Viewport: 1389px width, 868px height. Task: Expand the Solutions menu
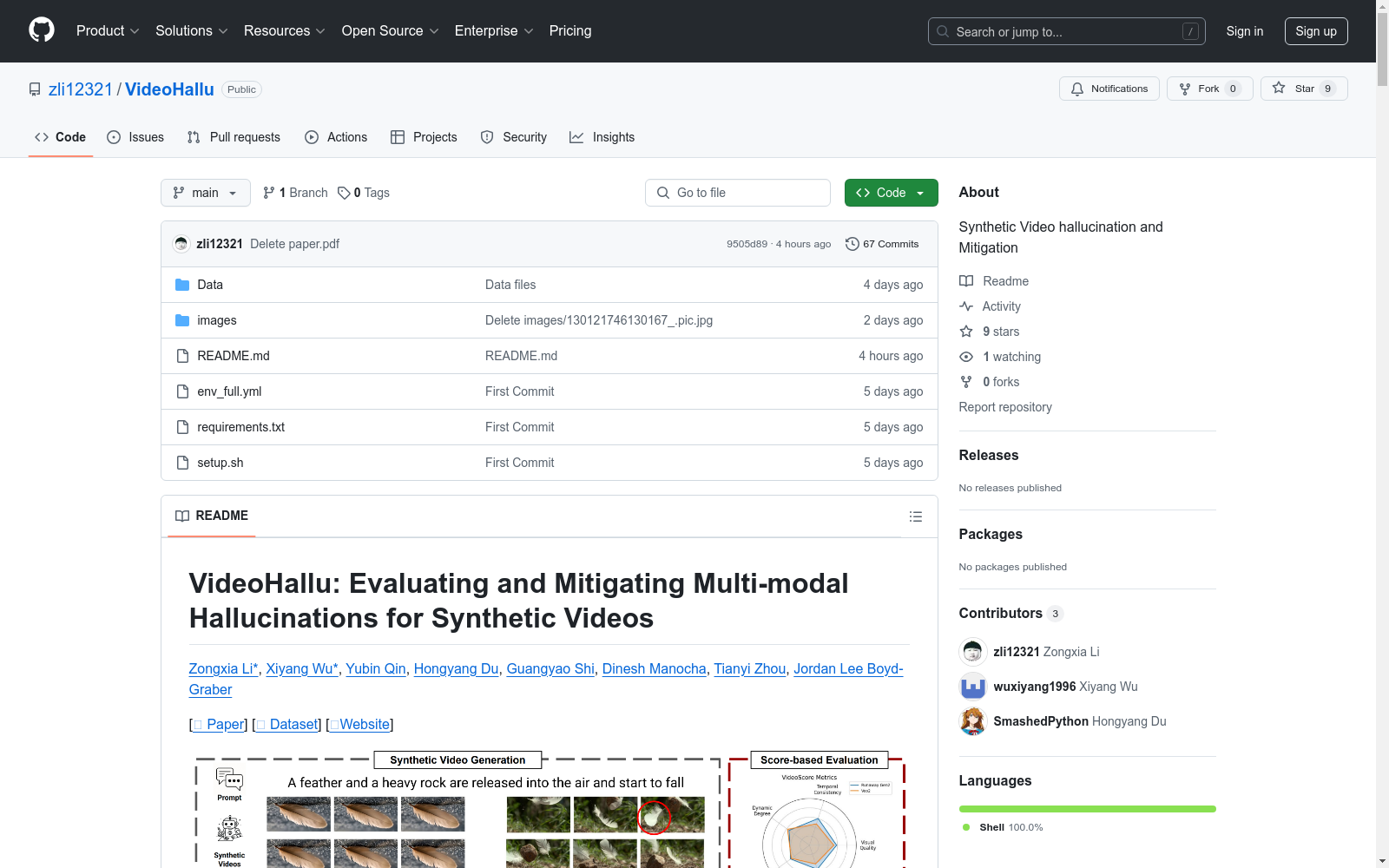coord(192,31)
